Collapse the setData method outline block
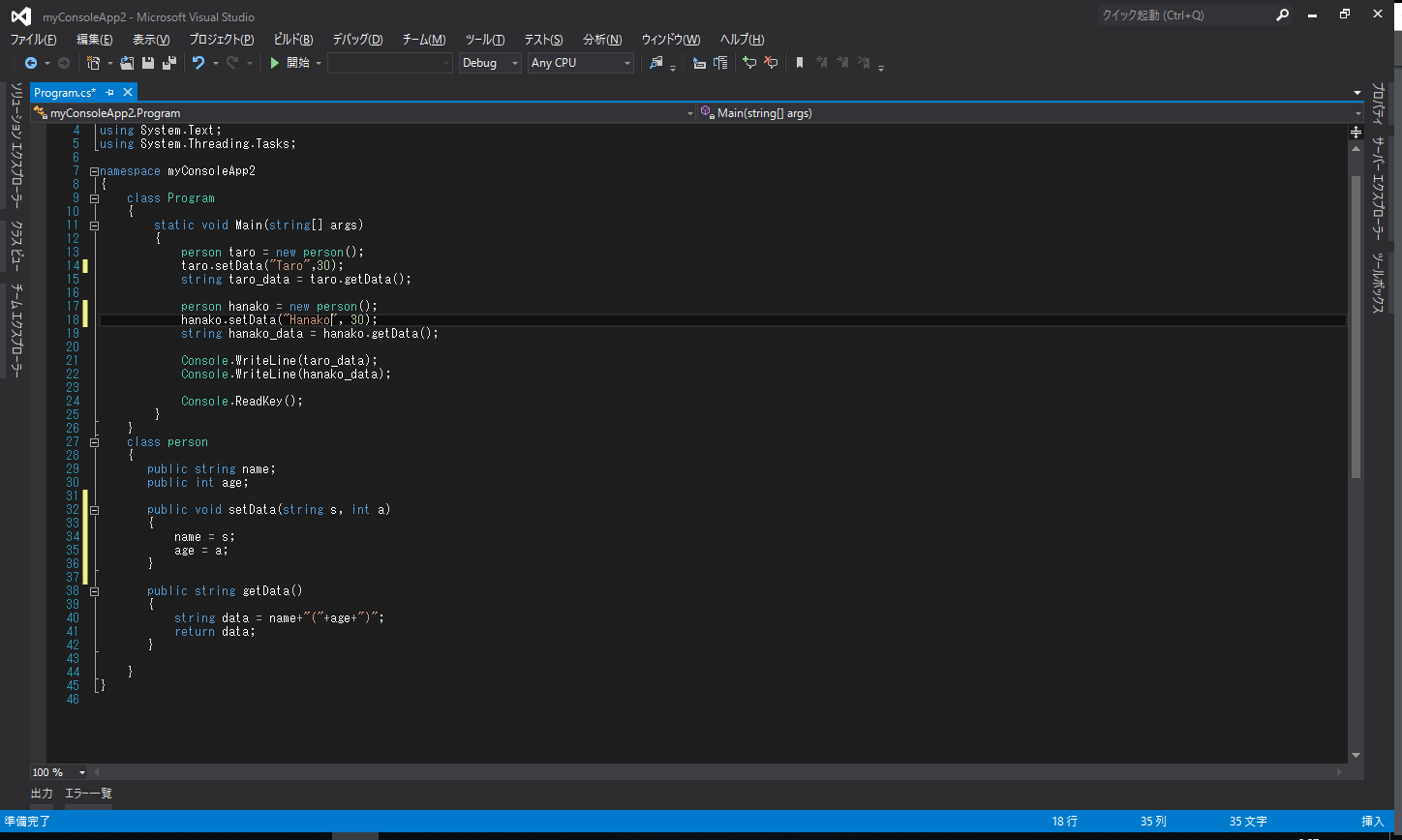Image resolution: width=1402 pixels, height=840 pixels. (x=94, y=509)
